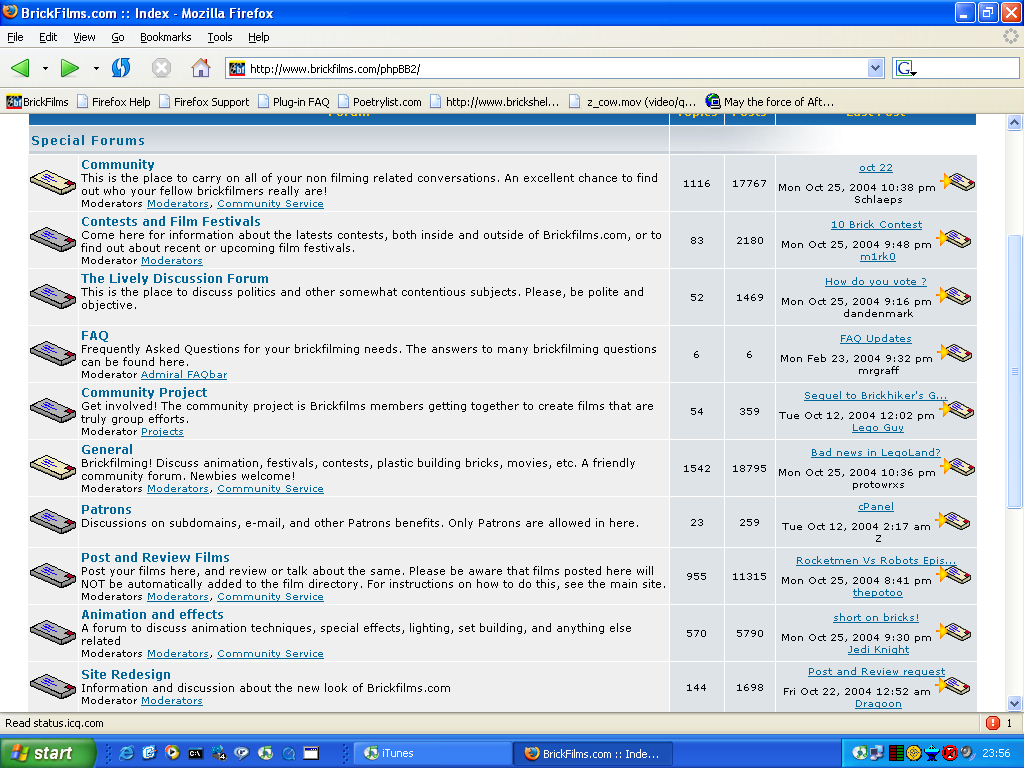Click the red alert icon in status bar

[x=993, y=723]
